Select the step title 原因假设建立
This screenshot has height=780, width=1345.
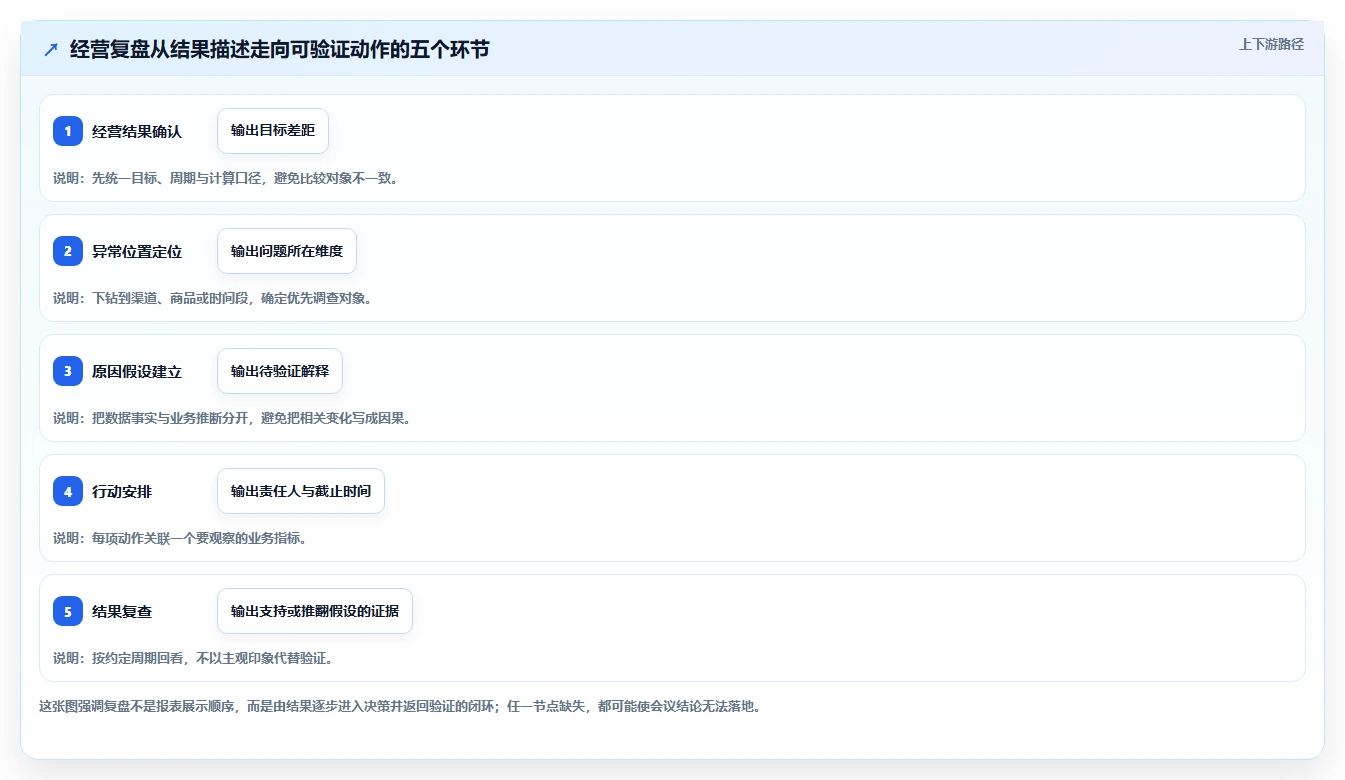click(x=137, y=371)
